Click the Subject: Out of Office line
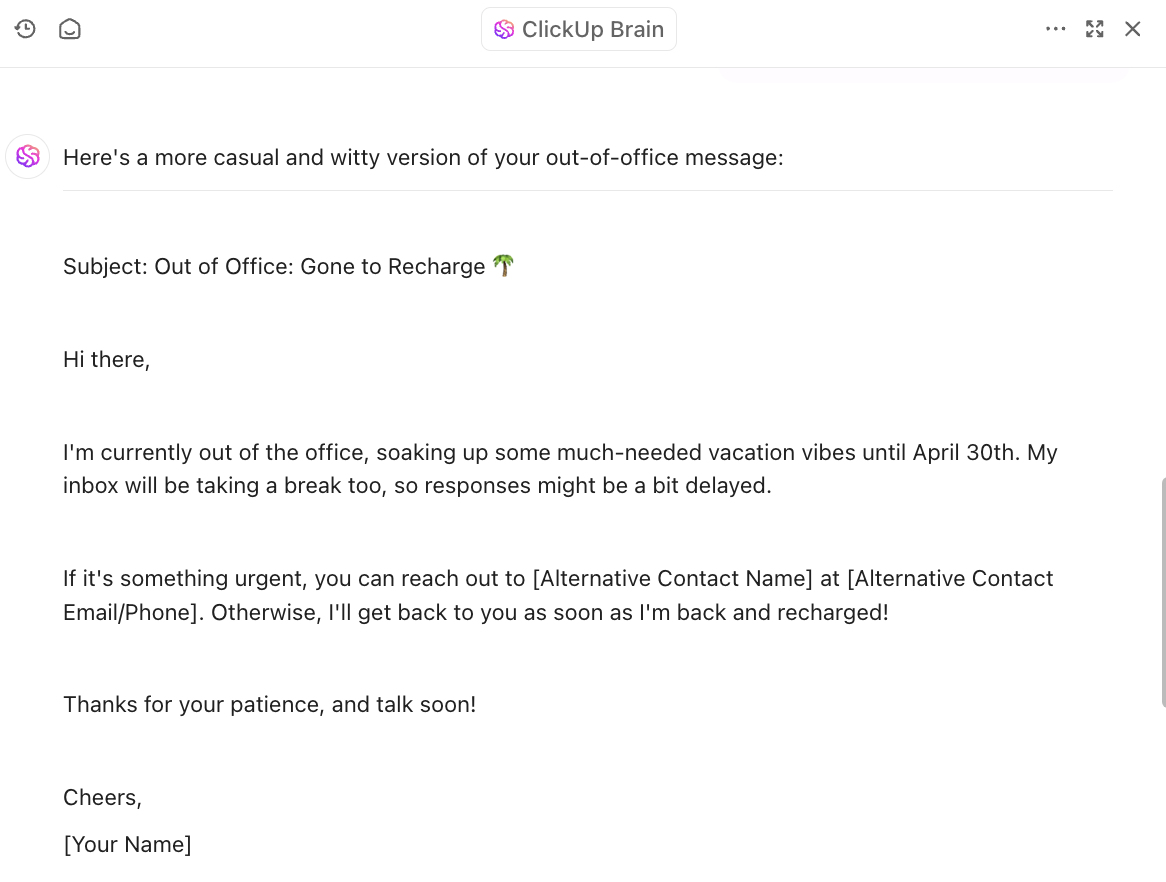 click(x=274, y=266)
